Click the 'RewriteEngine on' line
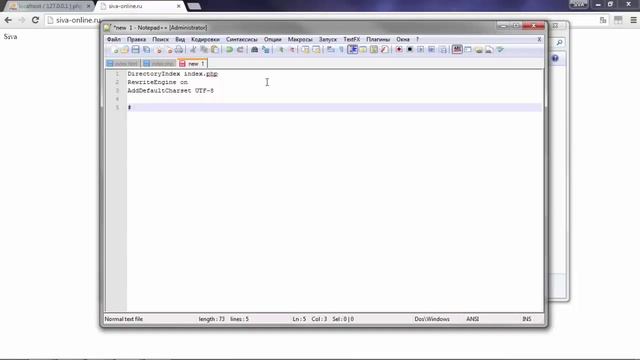This screenshot has width=640, height=360. (158, 82)
